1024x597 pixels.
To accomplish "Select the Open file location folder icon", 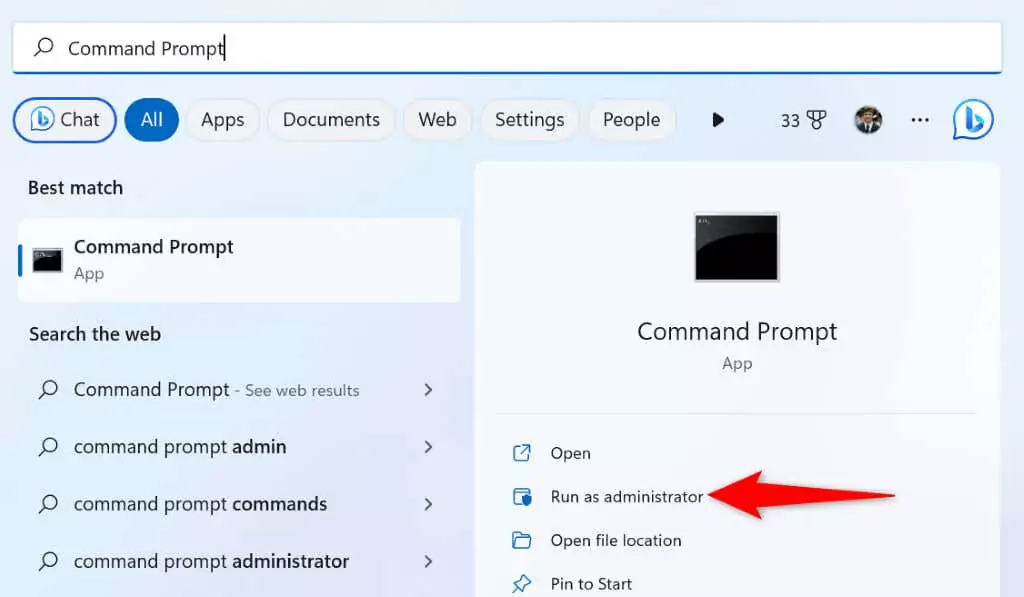I will [522, 540].
